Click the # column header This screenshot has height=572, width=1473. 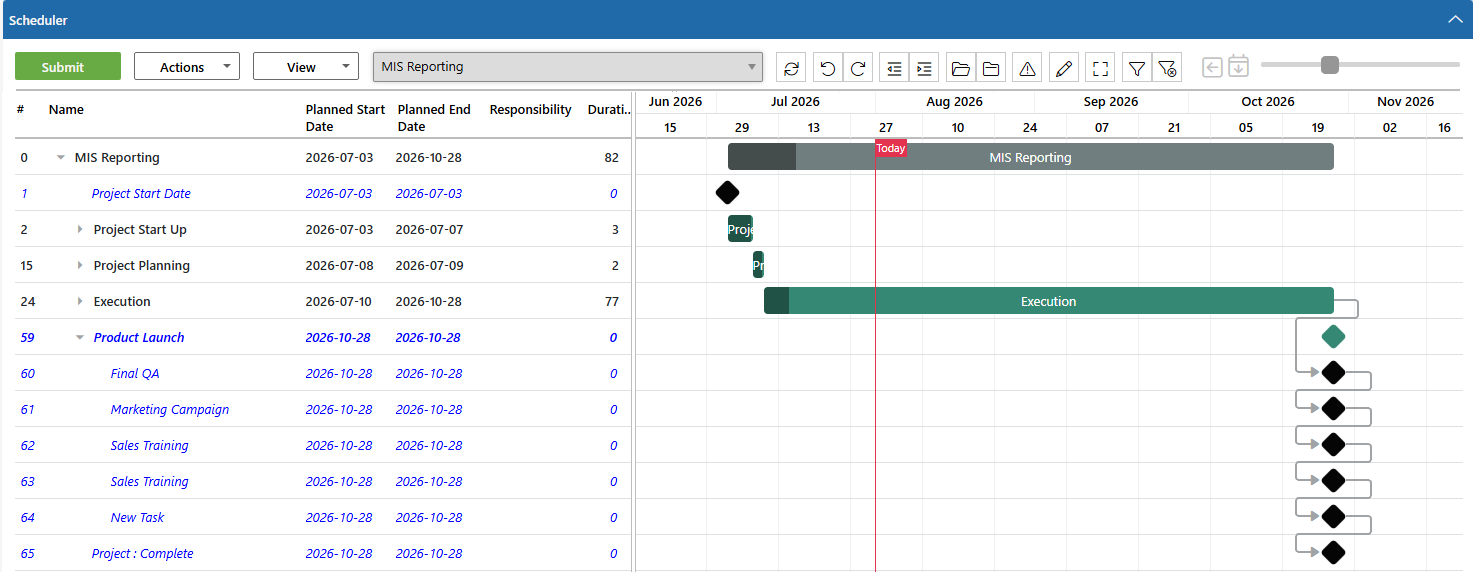coord(21,110)
